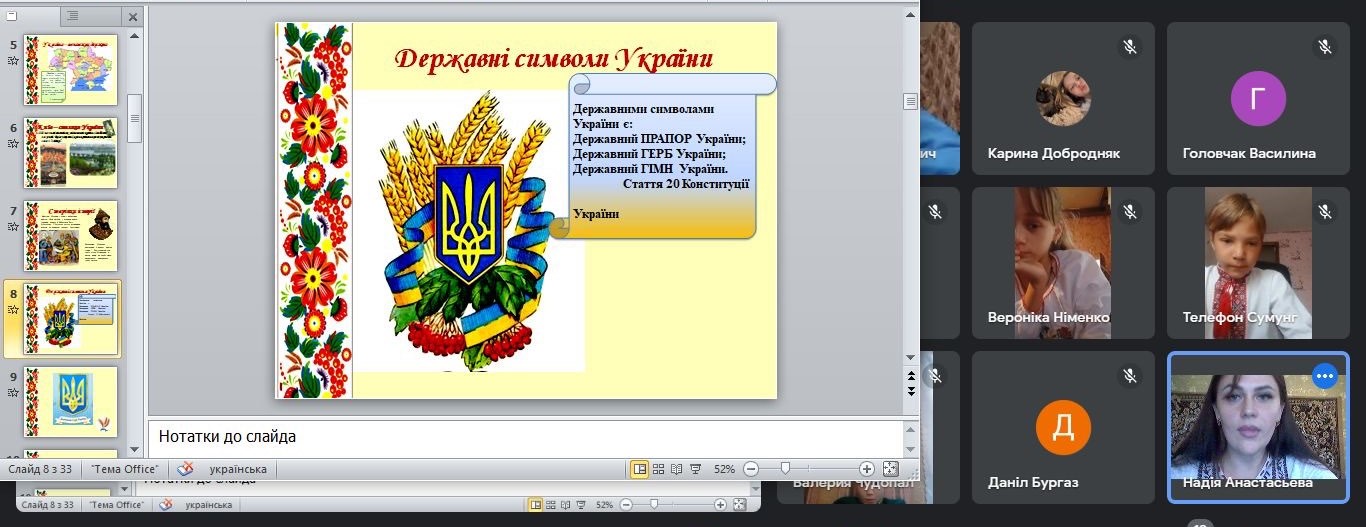
Task: Select Reading view in back PowerPoint window
Action: pyautogui.click(x=567, y=505)
